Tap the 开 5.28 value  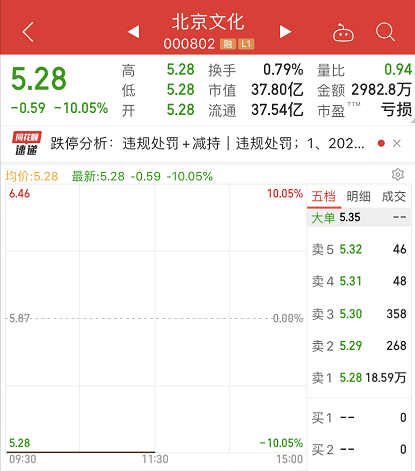(180, 110)
